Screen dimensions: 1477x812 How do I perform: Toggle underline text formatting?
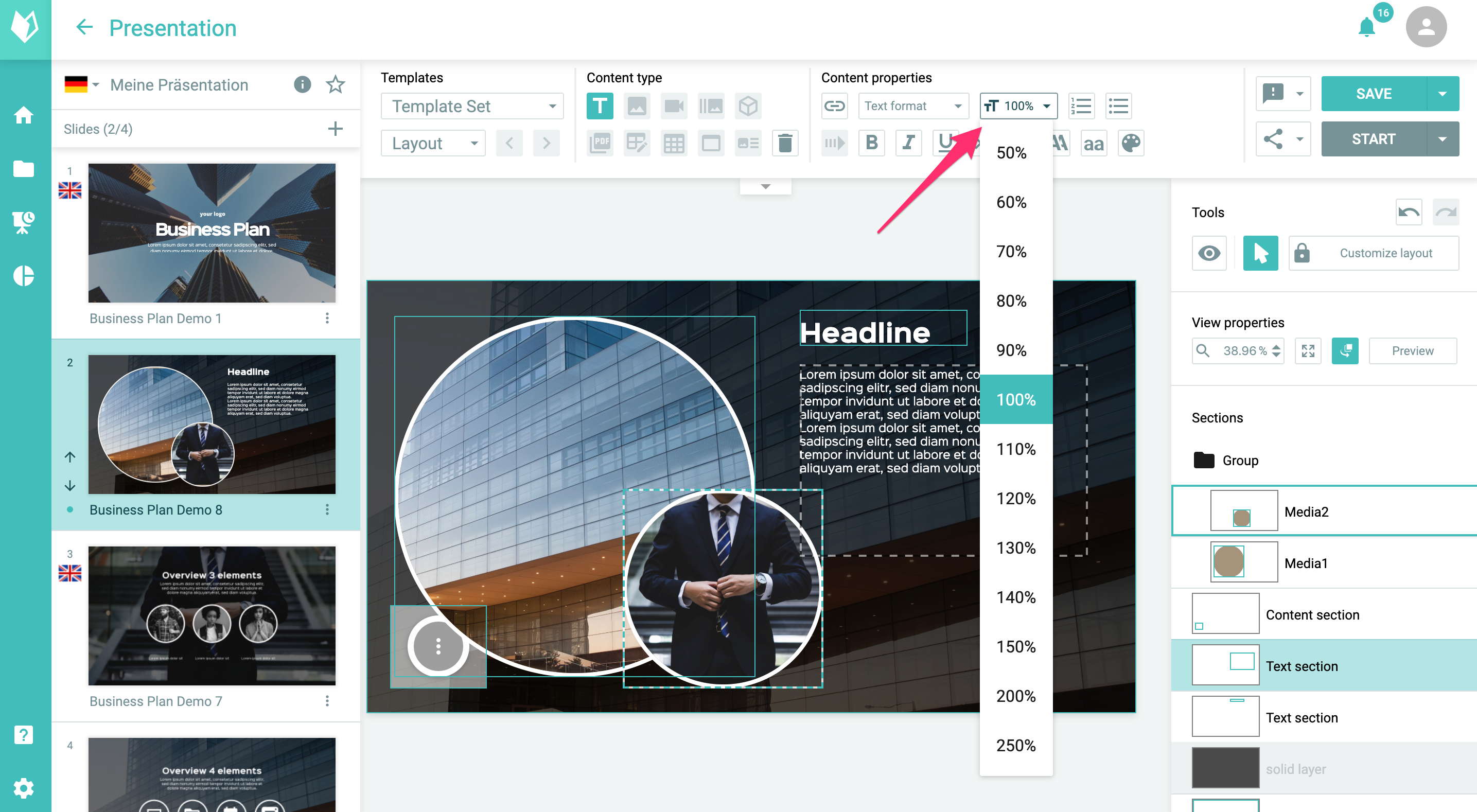click(x=945, y=143)
